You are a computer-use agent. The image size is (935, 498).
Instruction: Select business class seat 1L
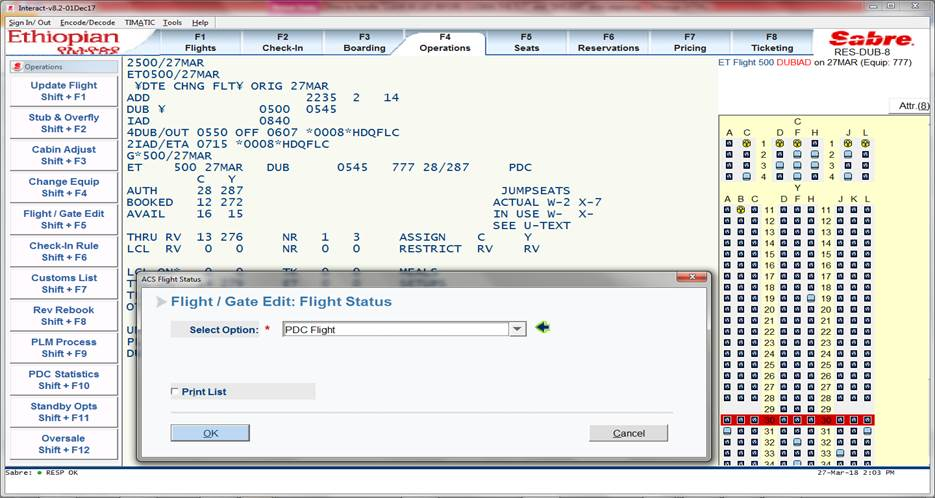pos(865,144)
